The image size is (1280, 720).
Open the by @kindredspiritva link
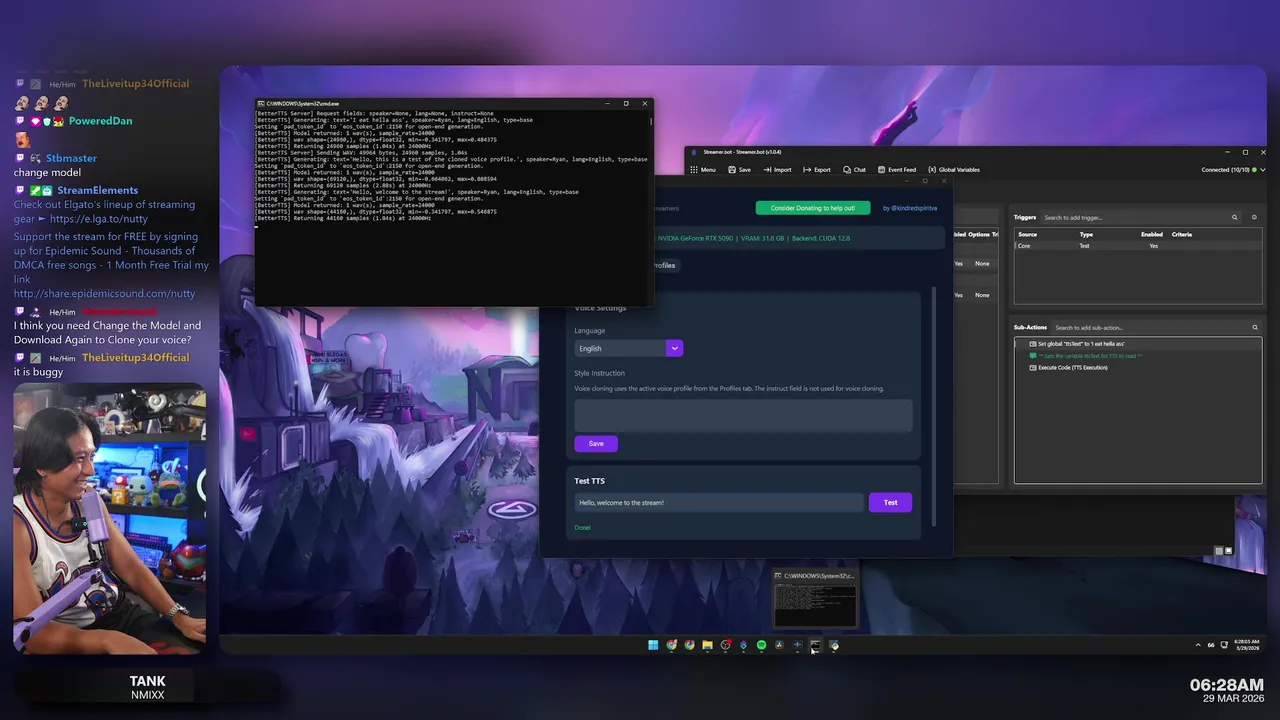(x=910, y=208)
